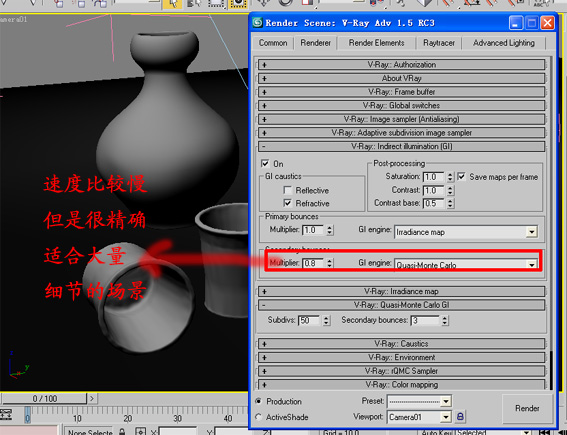
Task: Expand V-Ray Frame buffer rollout
Action: pyautogui.click(x=401, y=92)
